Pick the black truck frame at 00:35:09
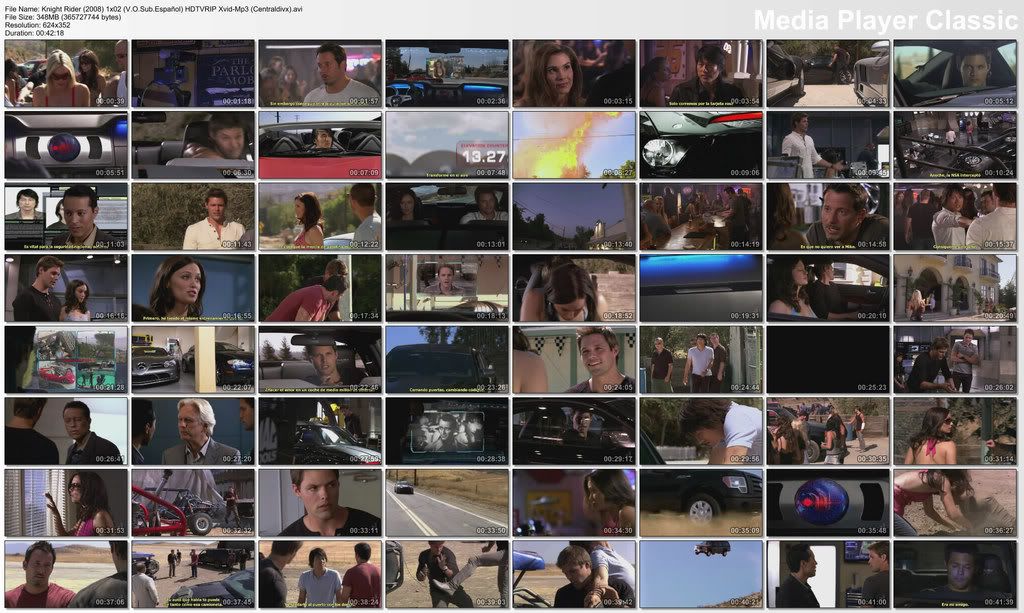This screenshot has width=1024, height=613. [701, 503]
